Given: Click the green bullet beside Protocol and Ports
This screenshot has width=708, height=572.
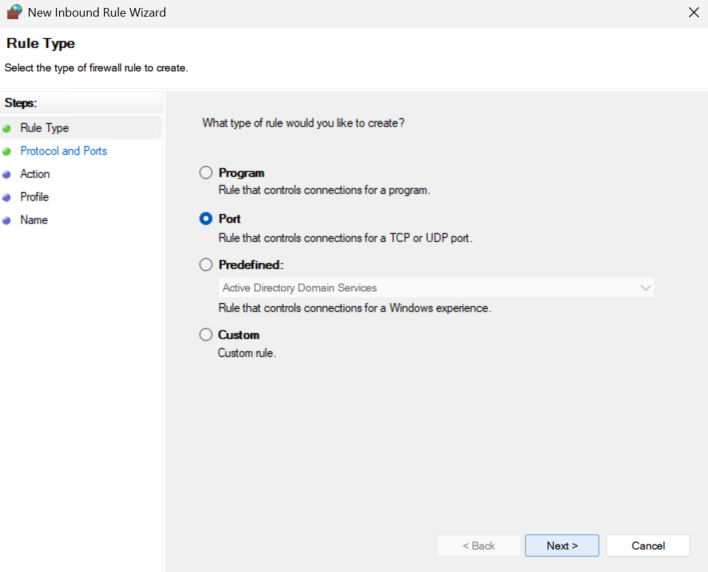Looking at the screenshot, I should [x=7, y=152].
